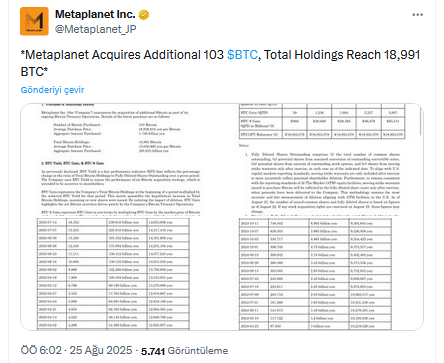The height and width of the screenshot is (363, 444).
Task: Click the ÖÖ 6:02 post time
Action: 41,350
